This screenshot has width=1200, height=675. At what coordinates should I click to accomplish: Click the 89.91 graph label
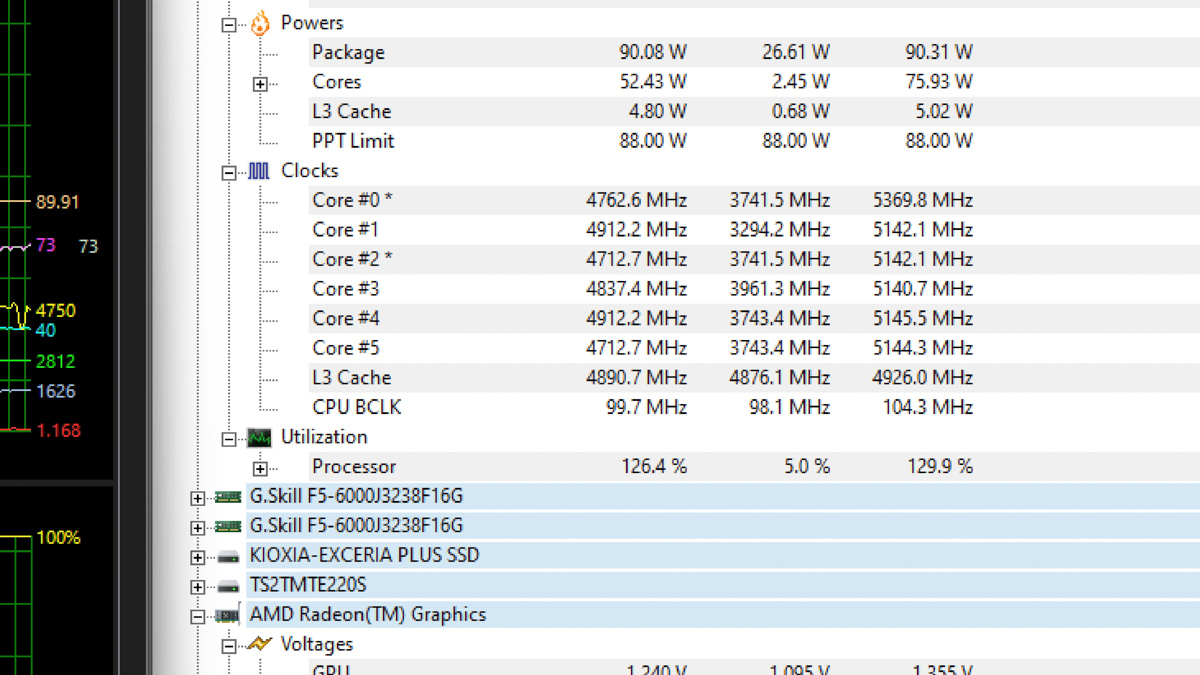(58, 202)
